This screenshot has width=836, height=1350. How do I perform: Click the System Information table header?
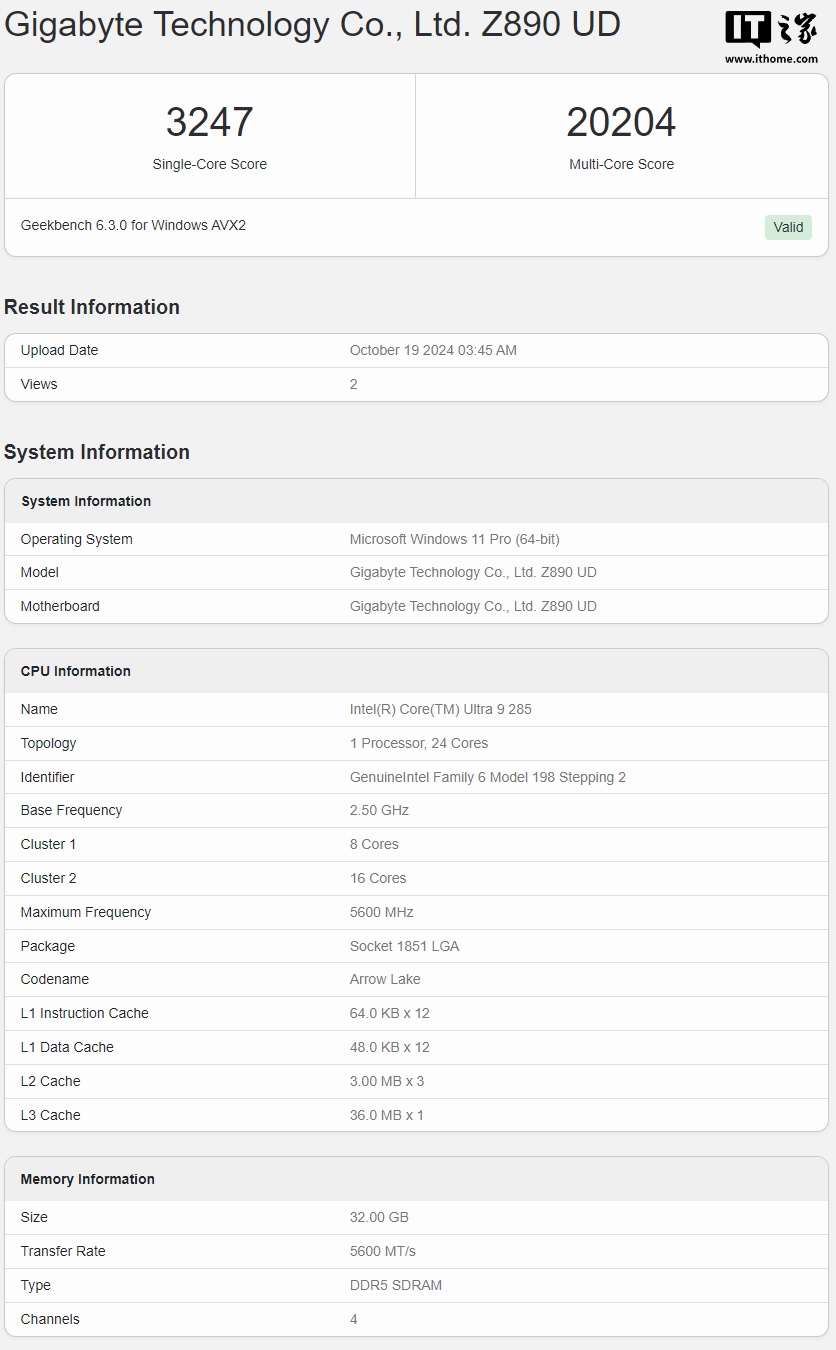pyautogui.click(x=86, y=501)
